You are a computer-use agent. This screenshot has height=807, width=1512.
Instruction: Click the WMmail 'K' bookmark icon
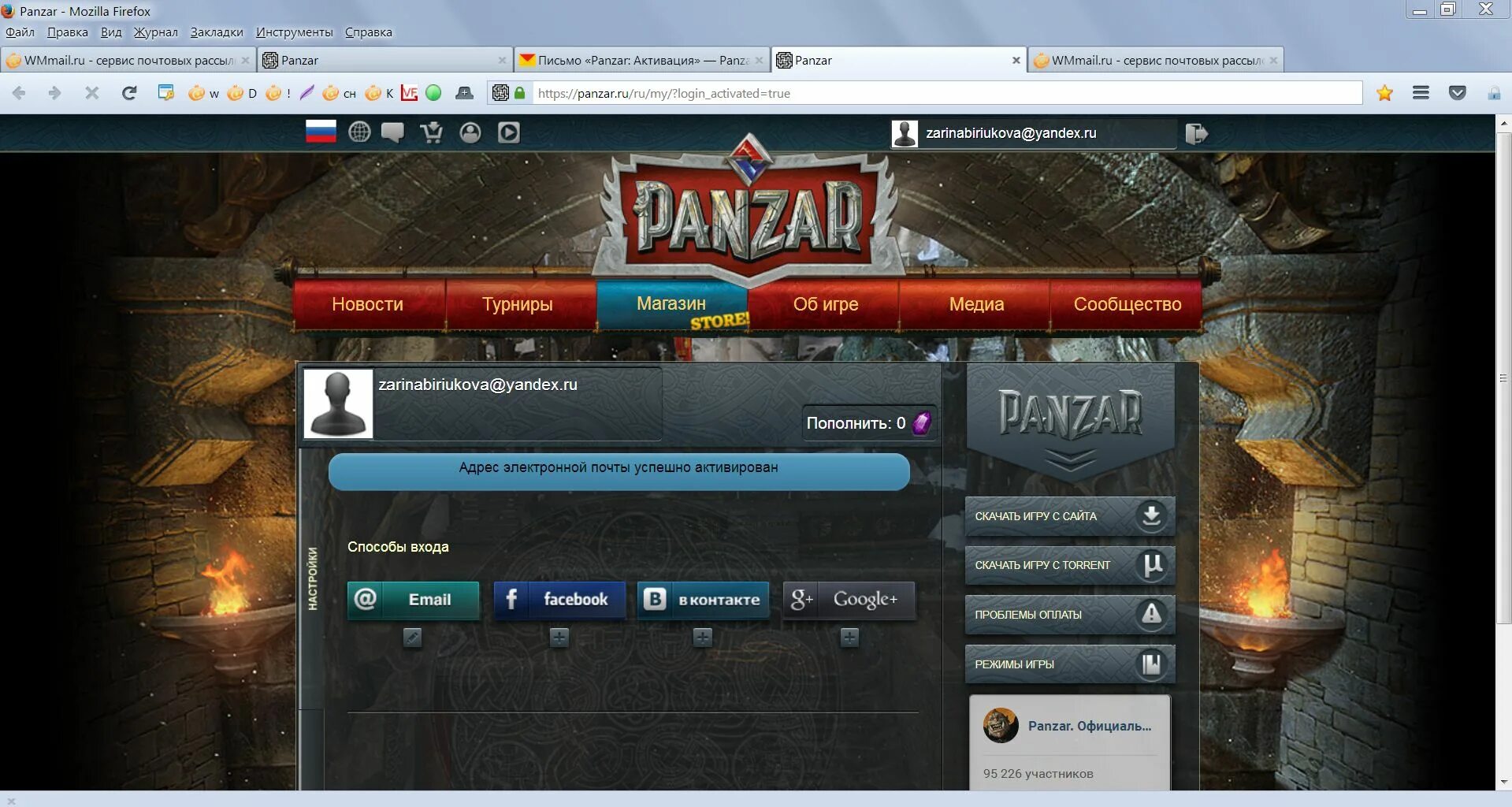[379, 93]
